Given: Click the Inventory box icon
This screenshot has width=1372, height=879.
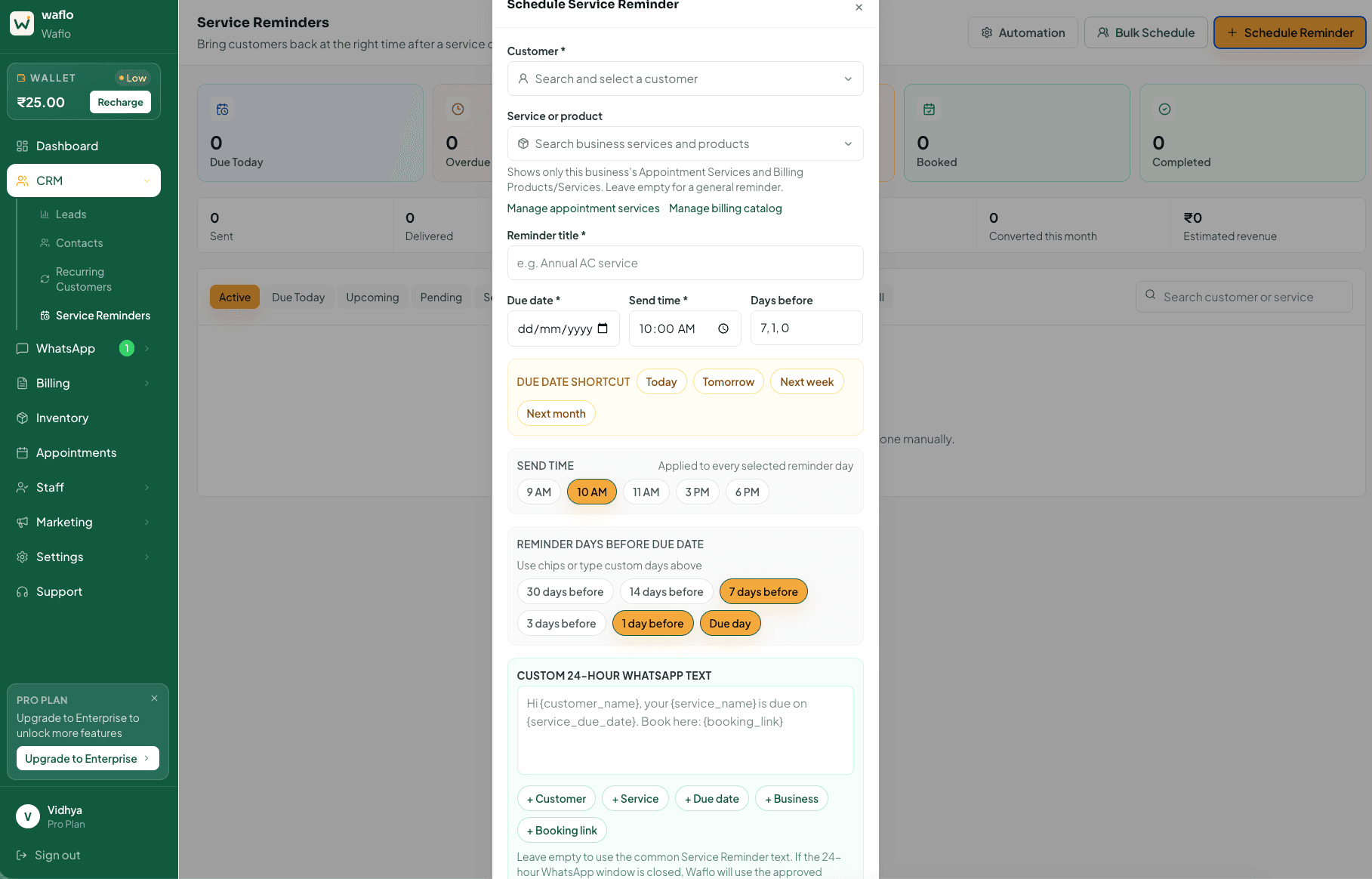Looking at the screenshot, I should (x=23, y=418).
